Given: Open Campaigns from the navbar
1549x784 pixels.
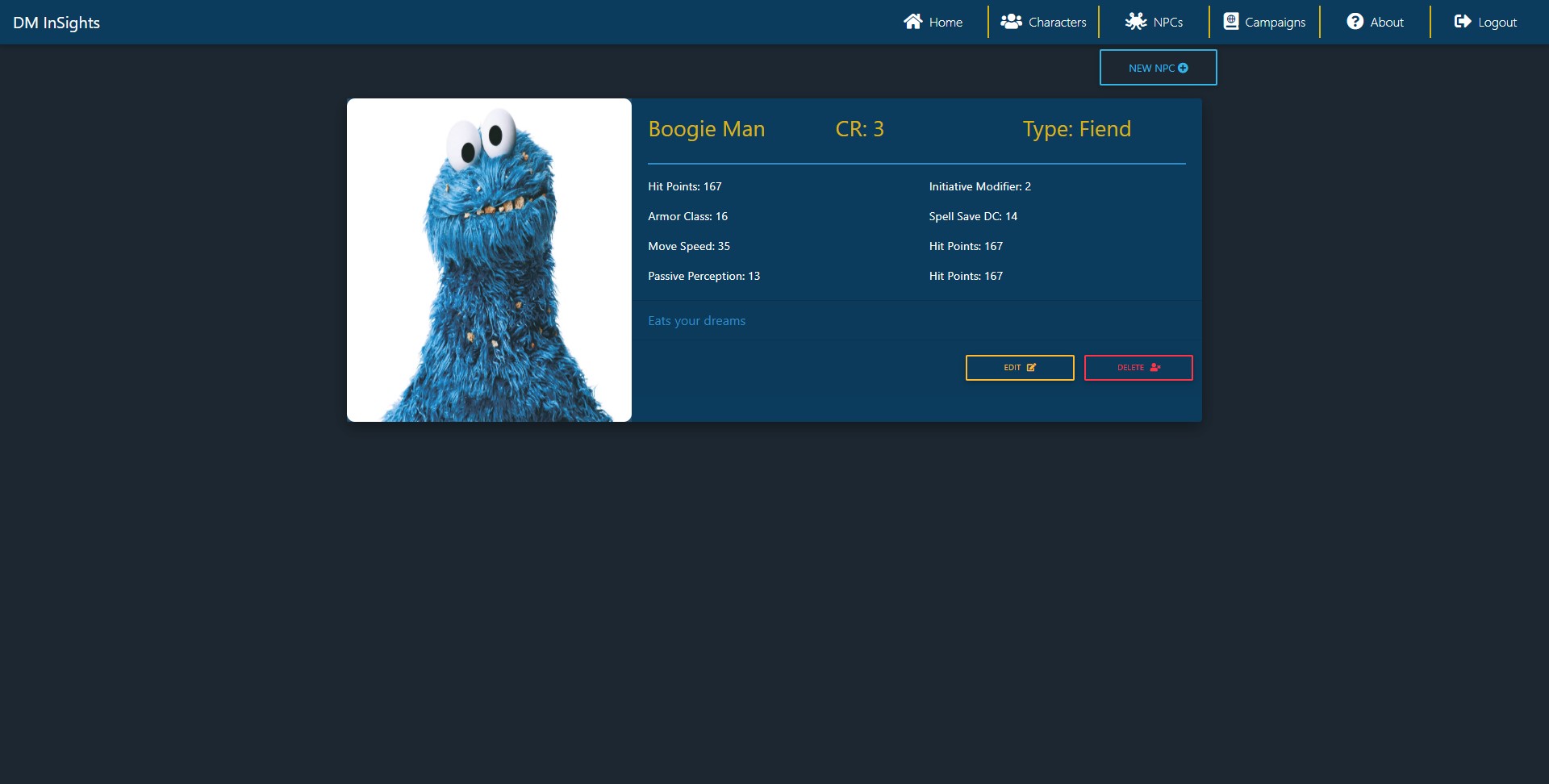Looking at the screenshot, I should coord(1264,22).
